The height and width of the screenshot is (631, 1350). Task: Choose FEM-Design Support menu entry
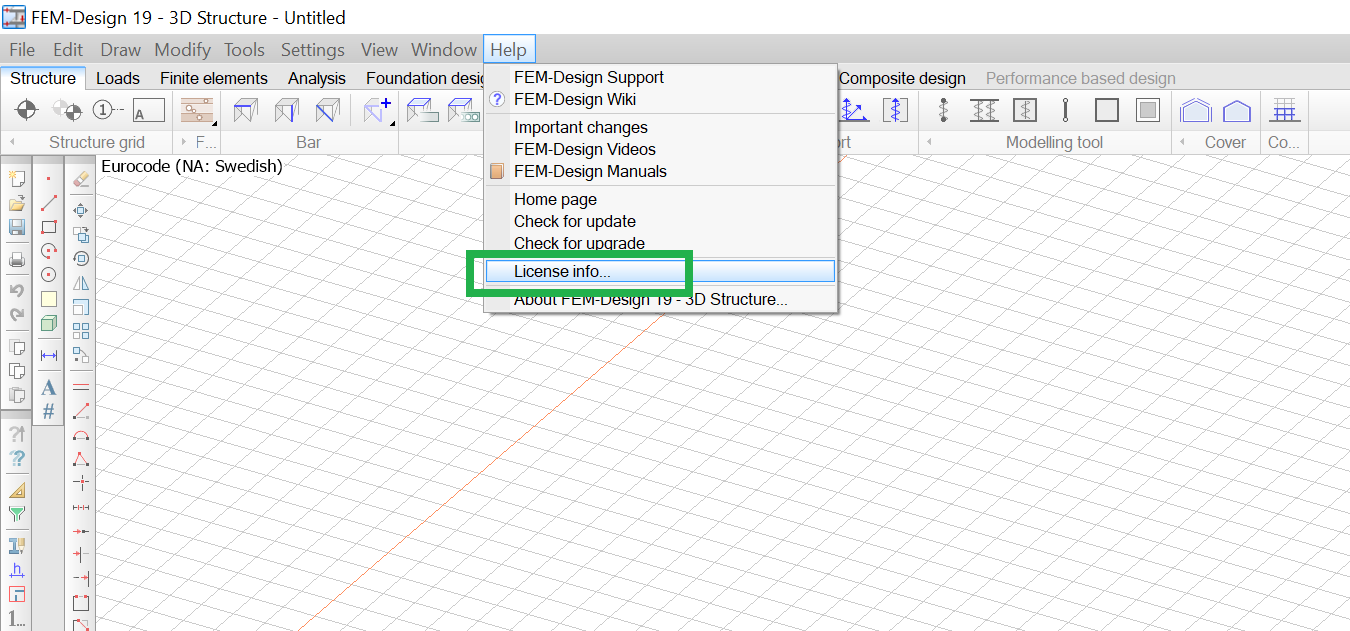[660, 77]
